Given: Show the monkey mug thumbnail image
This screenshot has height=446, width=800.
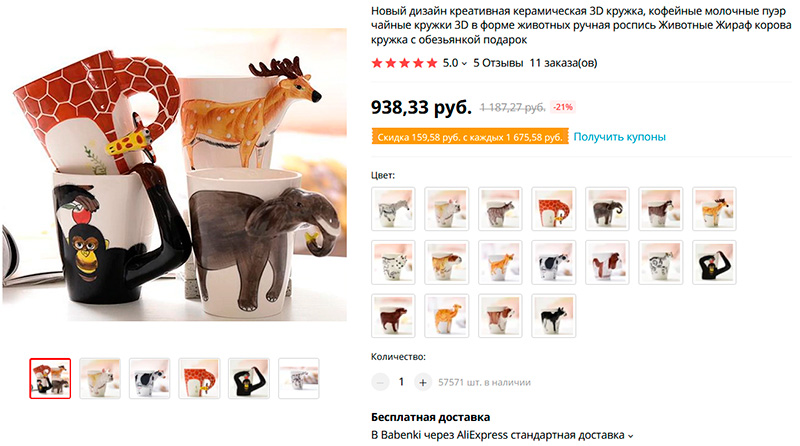Looking at the screenshot, I should pyautogui.click(x=248, y=378).
